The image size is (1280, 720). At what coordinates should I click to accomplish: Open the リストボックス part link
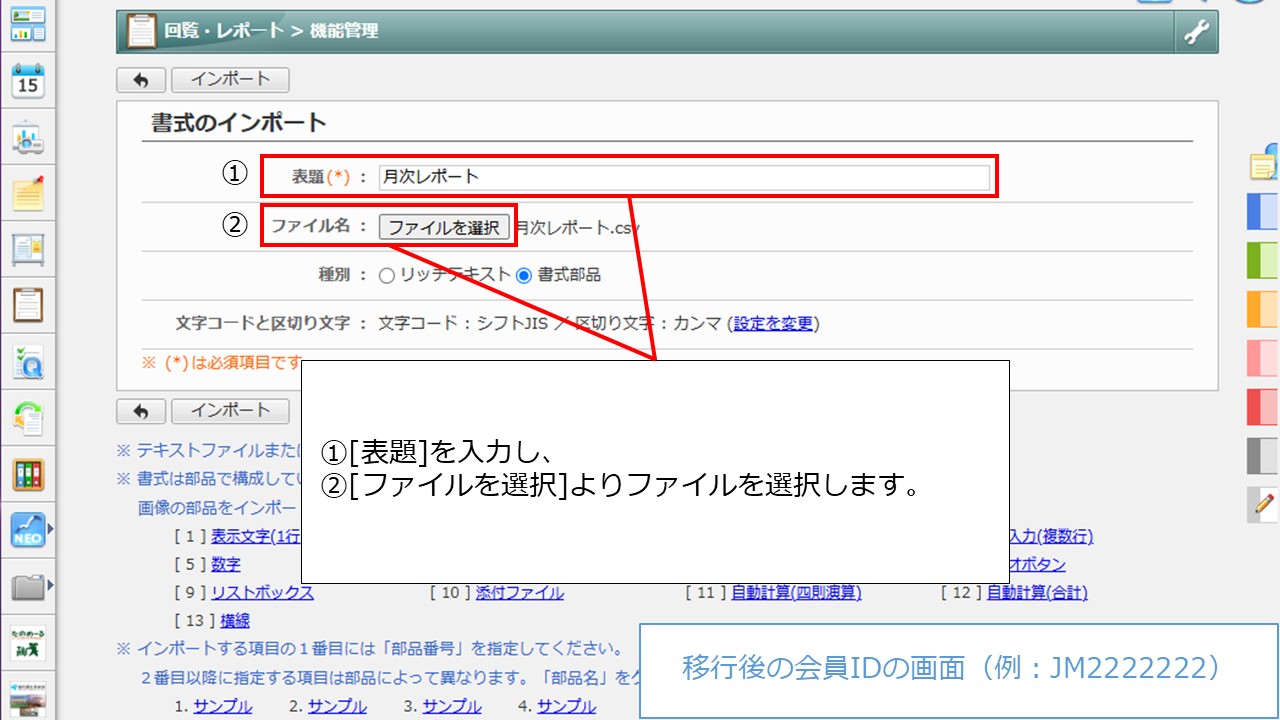(x=262, y=592)
